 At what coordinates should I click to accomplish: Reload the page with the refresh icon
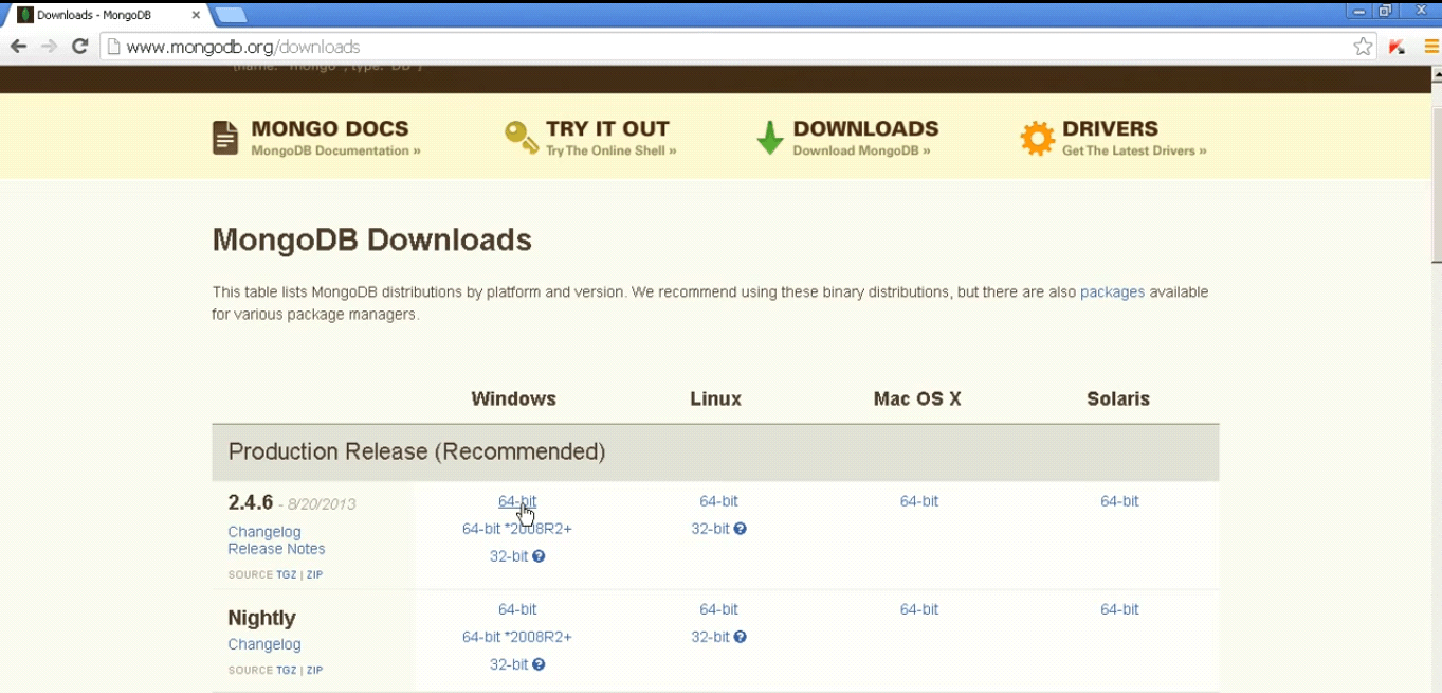[81, 46]
